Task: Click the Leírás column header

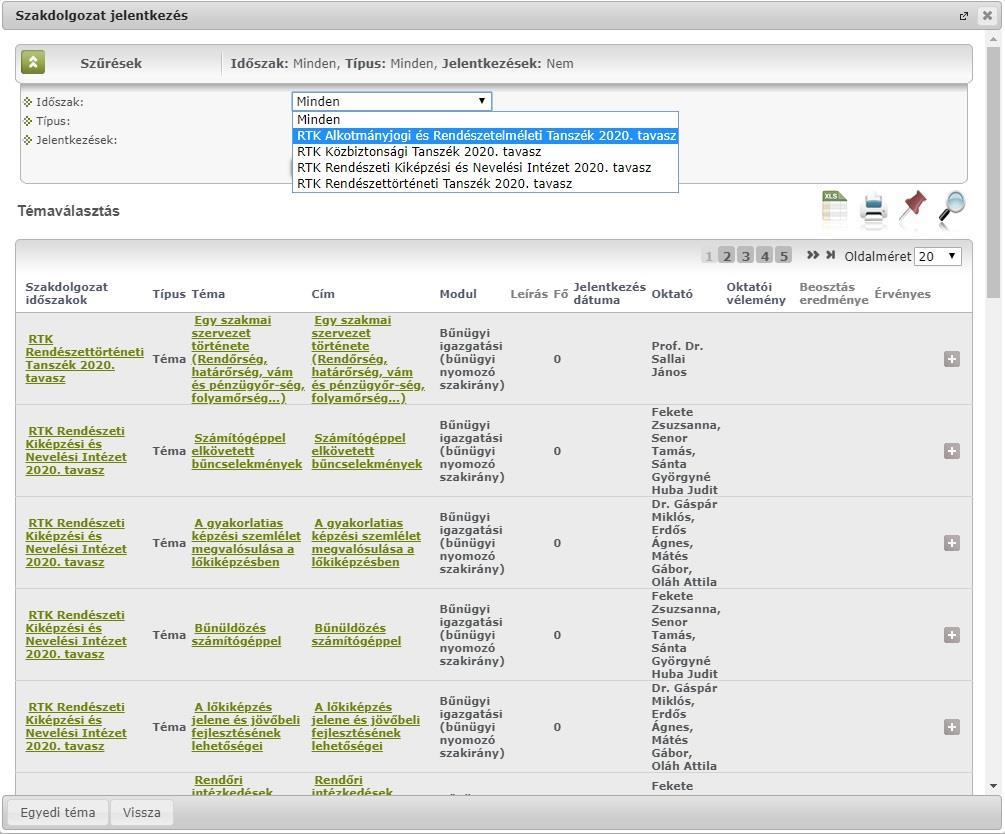Action: (529, 294)
